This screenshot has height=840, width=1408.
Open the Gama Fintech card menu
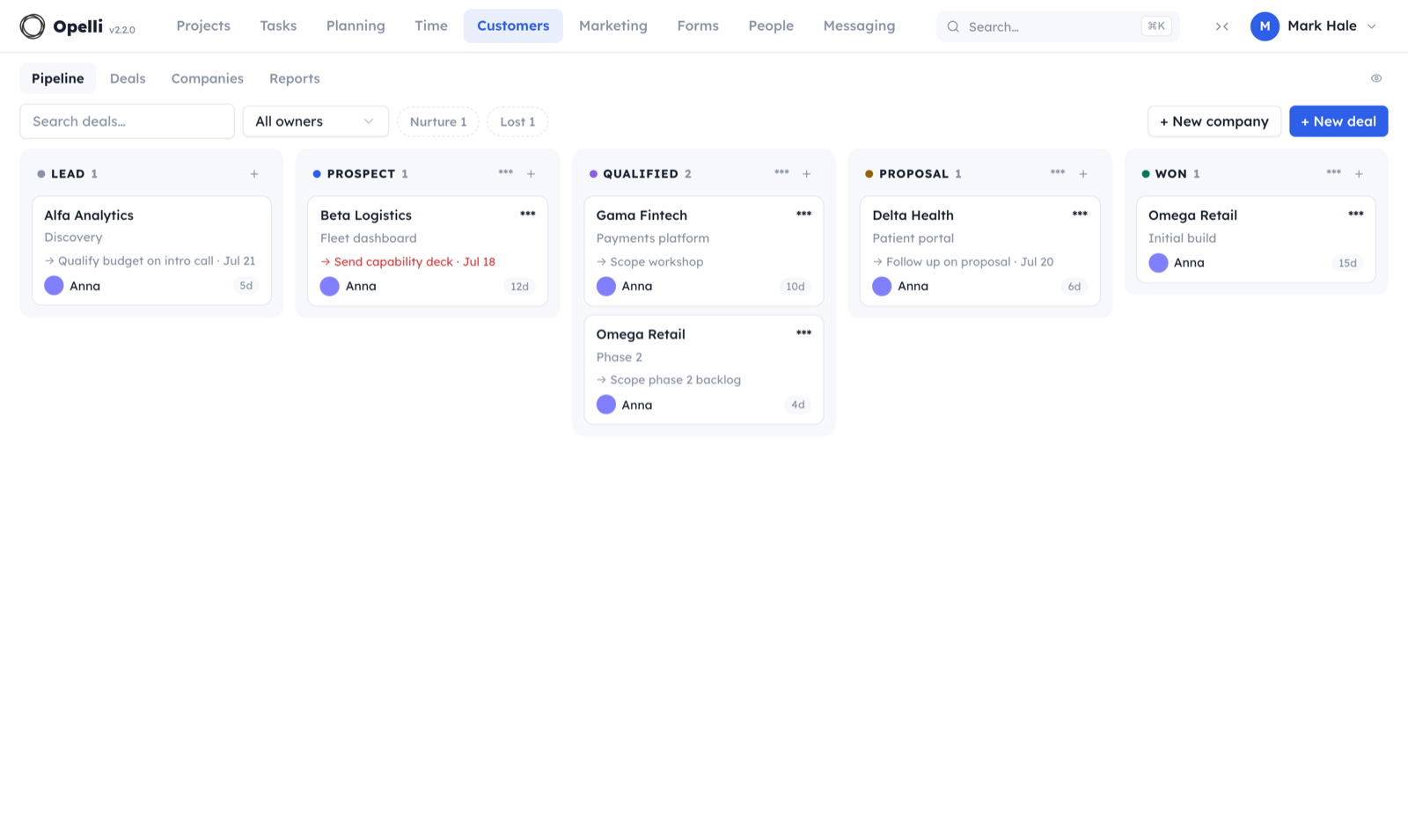803,214
